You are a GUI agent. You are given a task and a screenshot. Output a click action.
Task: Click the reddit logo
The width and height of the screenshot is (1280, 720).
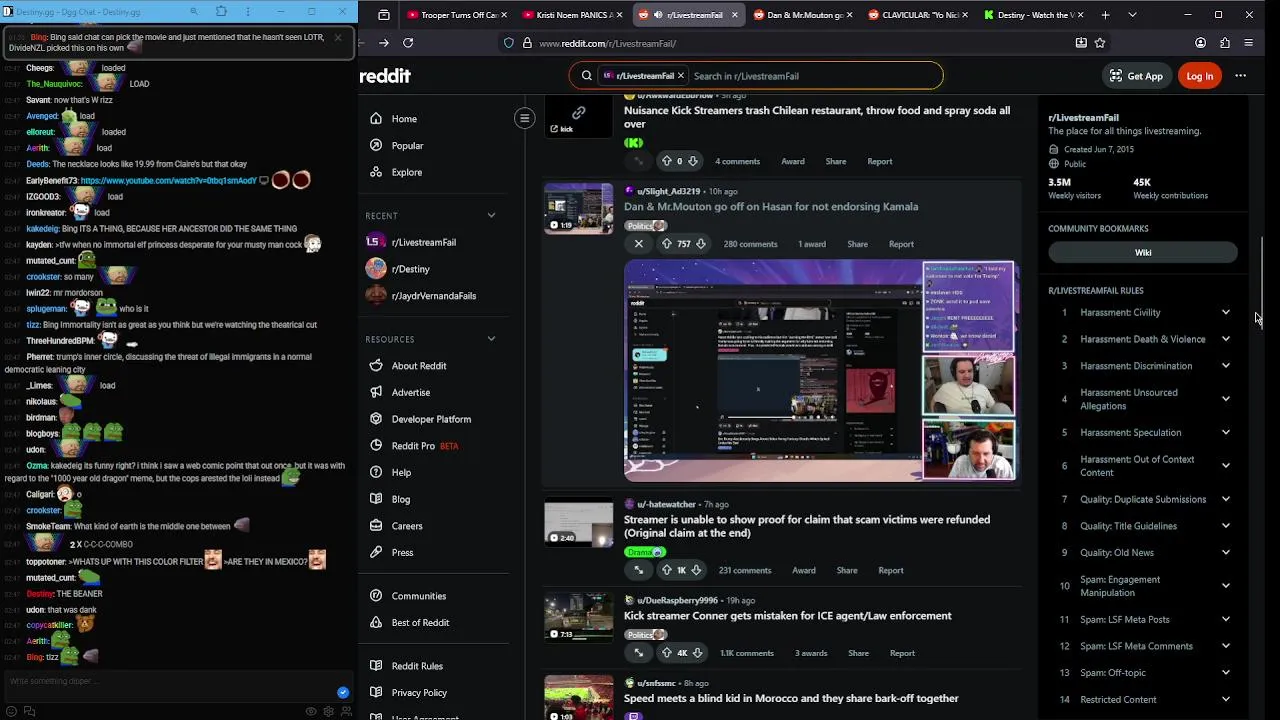385,76
